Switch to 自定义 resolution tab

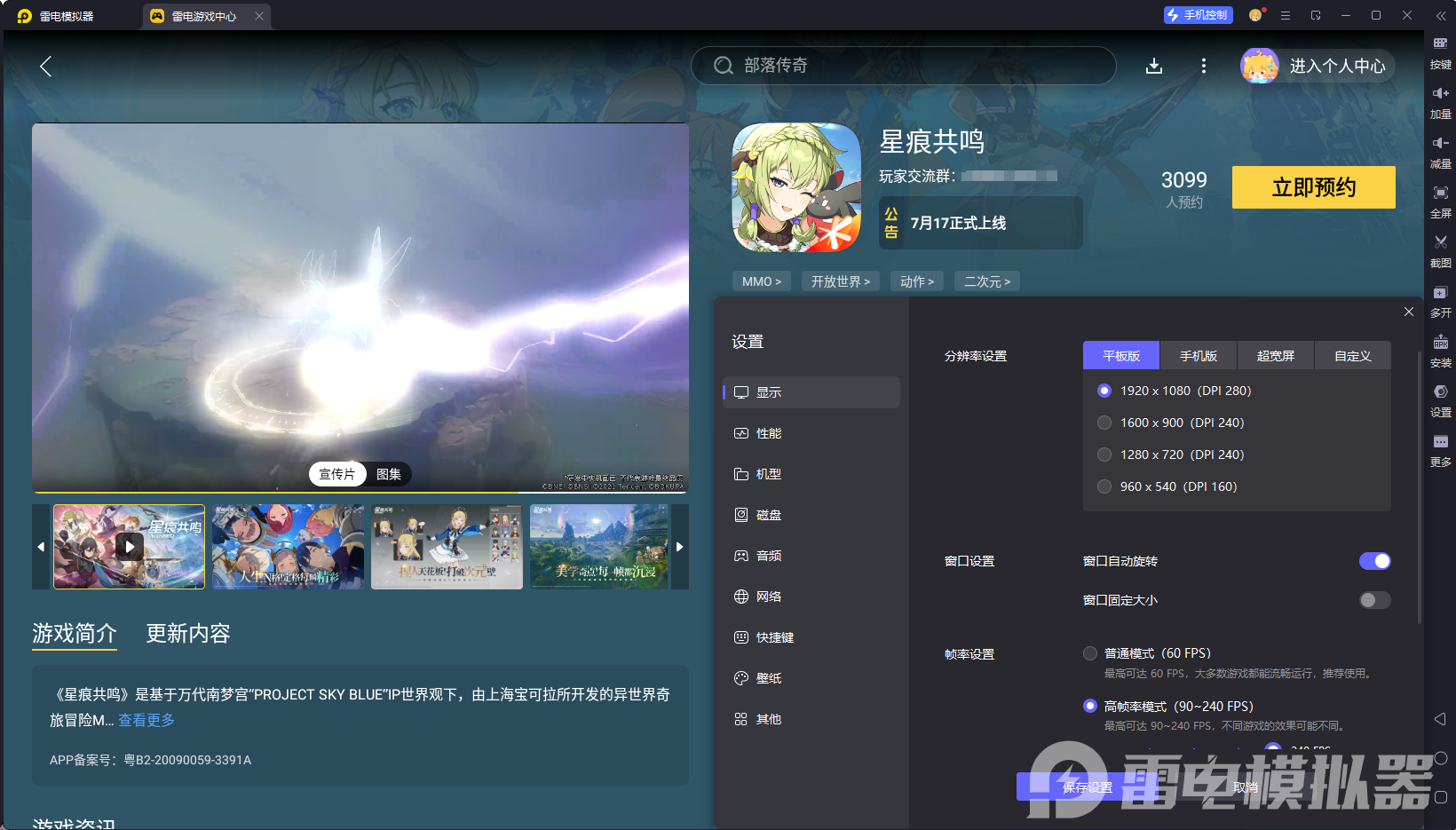[x=1353, y=356]
